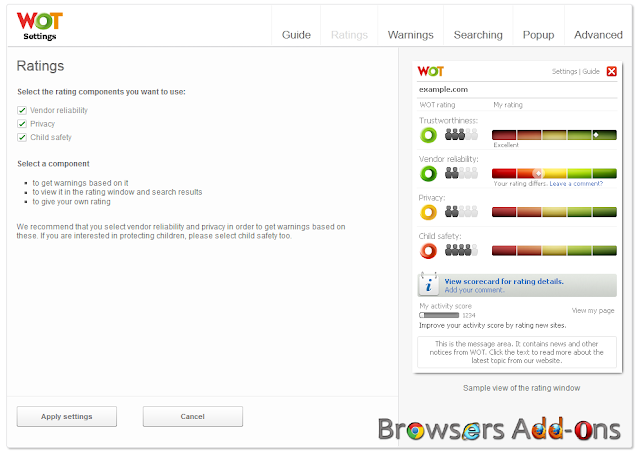The height and width of the screenshot is (455, 640).
Task: Close the WOT rating window sample
Action: pyautogui.click(x=611, y=71)
